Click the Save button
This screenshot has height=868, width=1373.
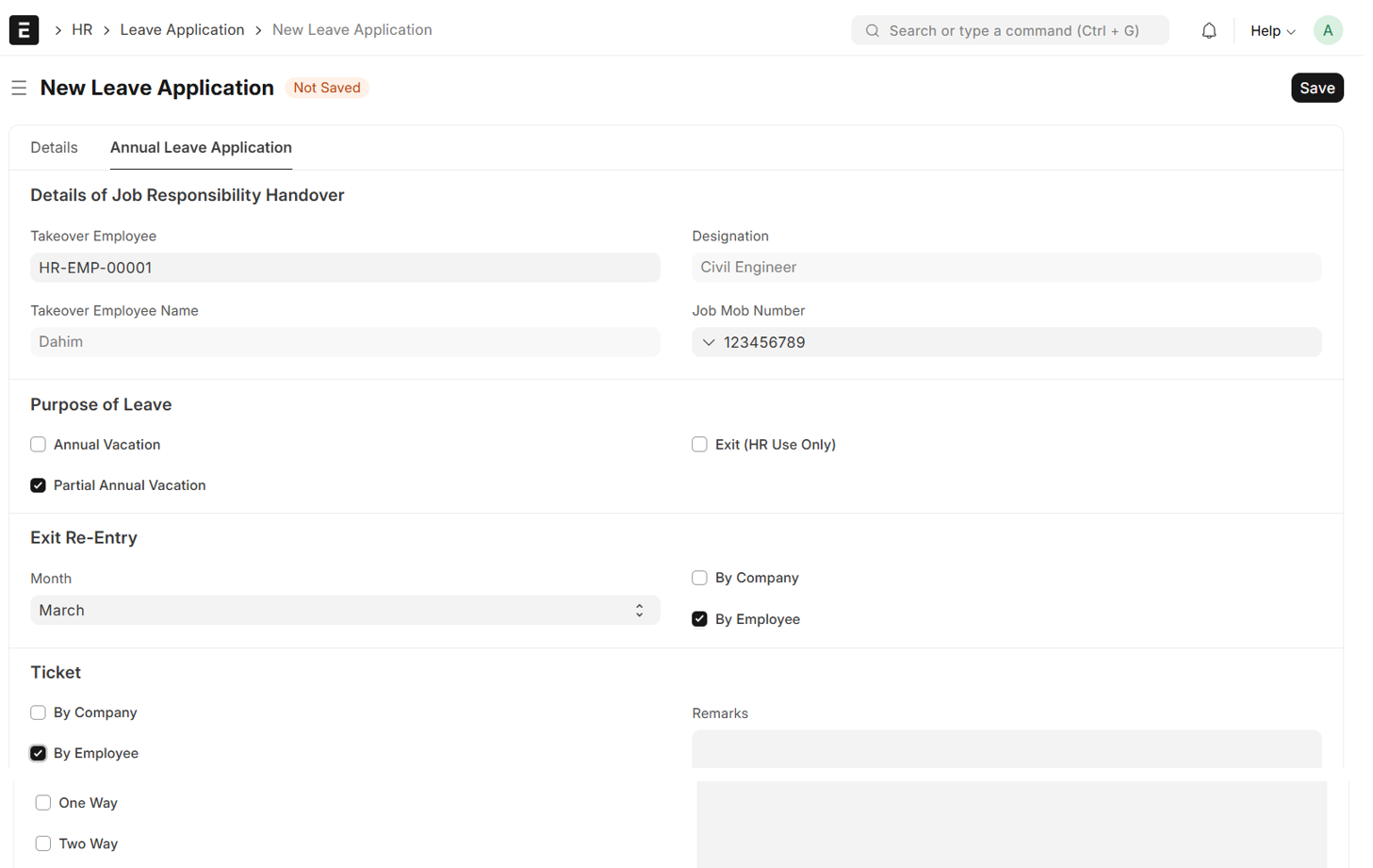pyautogui.click(x=1316, y=88)
